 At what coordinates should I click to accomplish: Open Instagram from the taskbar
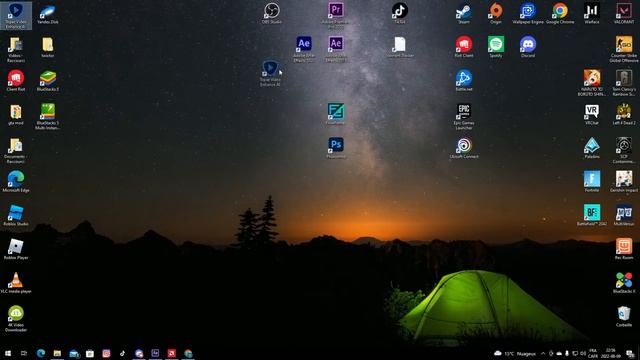[106, 353]
